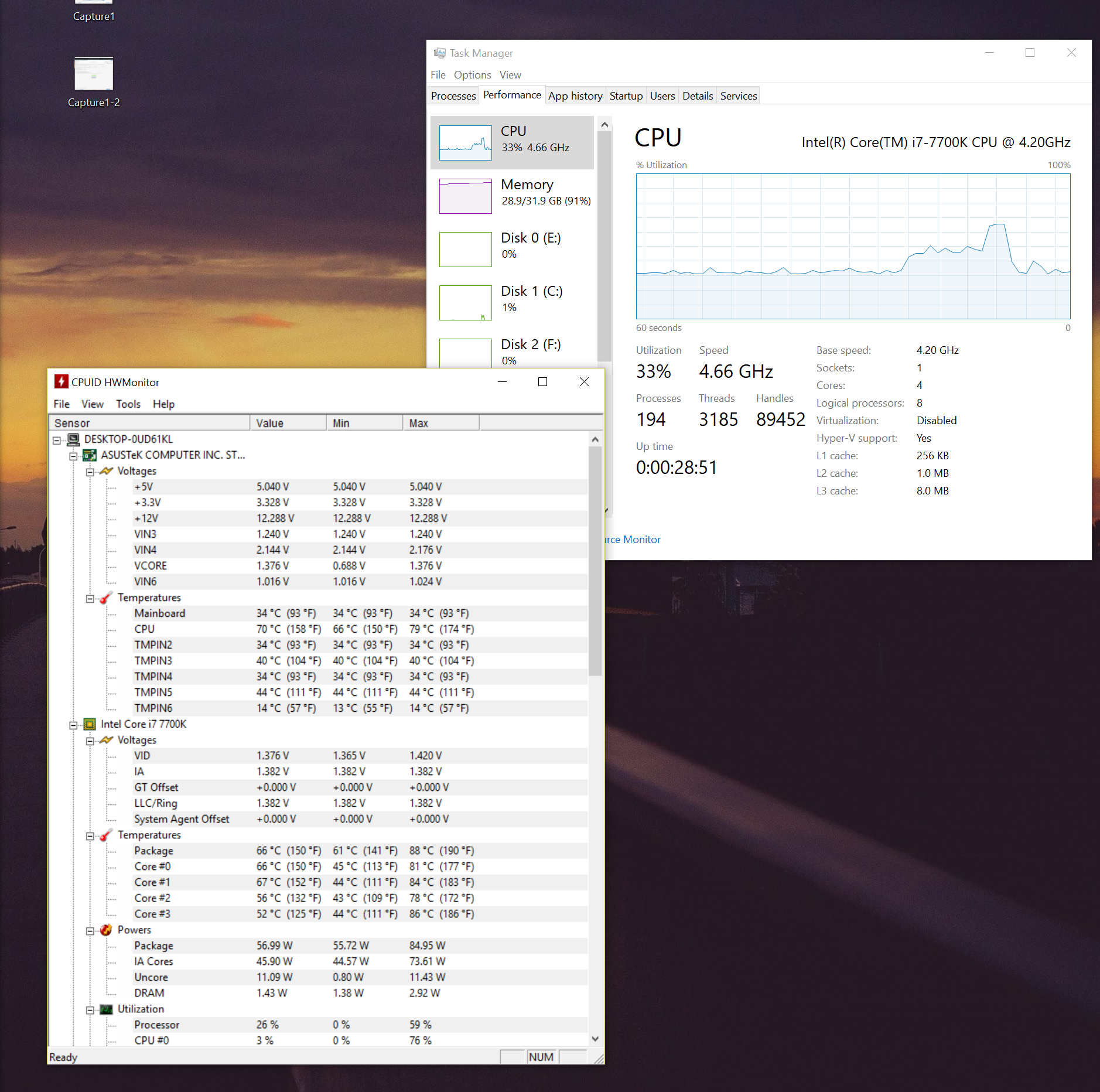Click the Task Manager title bar icon

pos(439,53)
